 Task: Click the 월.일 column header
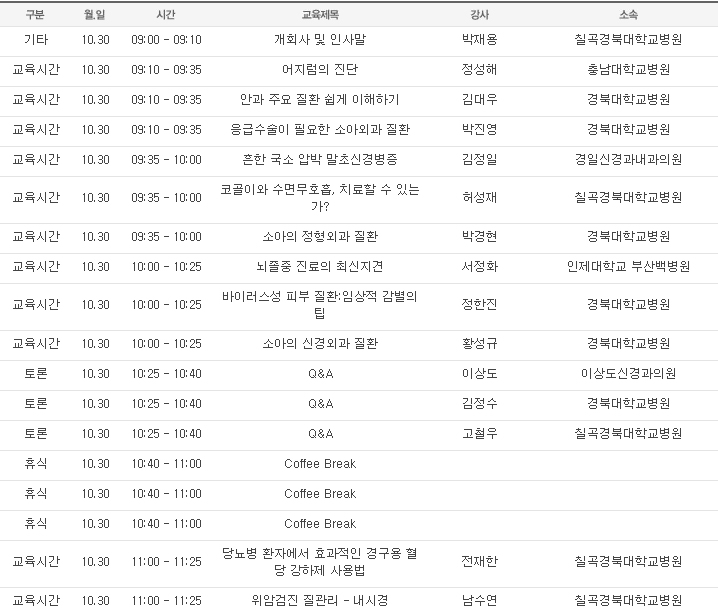click(x=95, y=15)
